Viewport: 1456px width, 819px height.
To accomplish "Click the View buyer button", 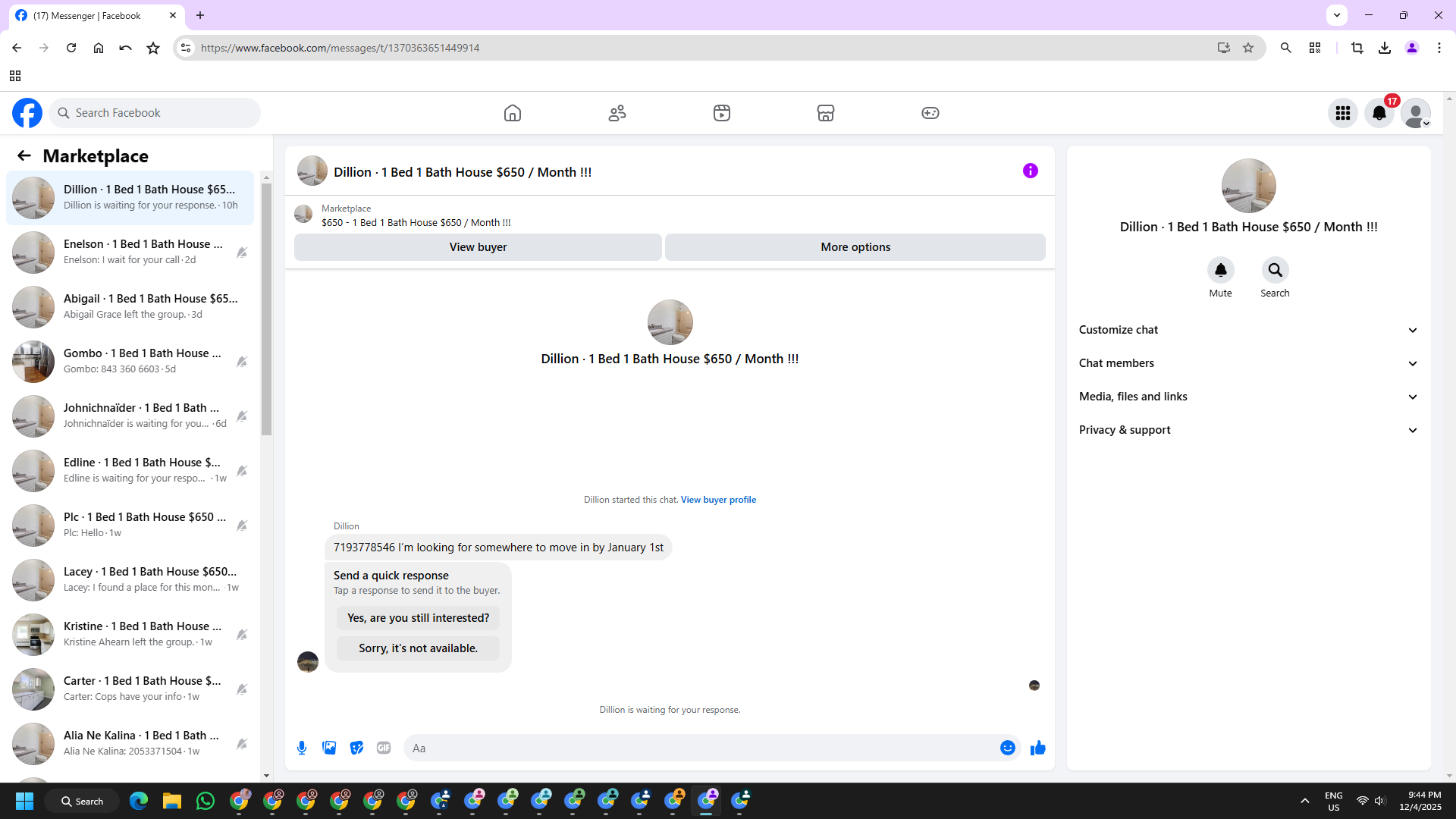I will (478, 247).
